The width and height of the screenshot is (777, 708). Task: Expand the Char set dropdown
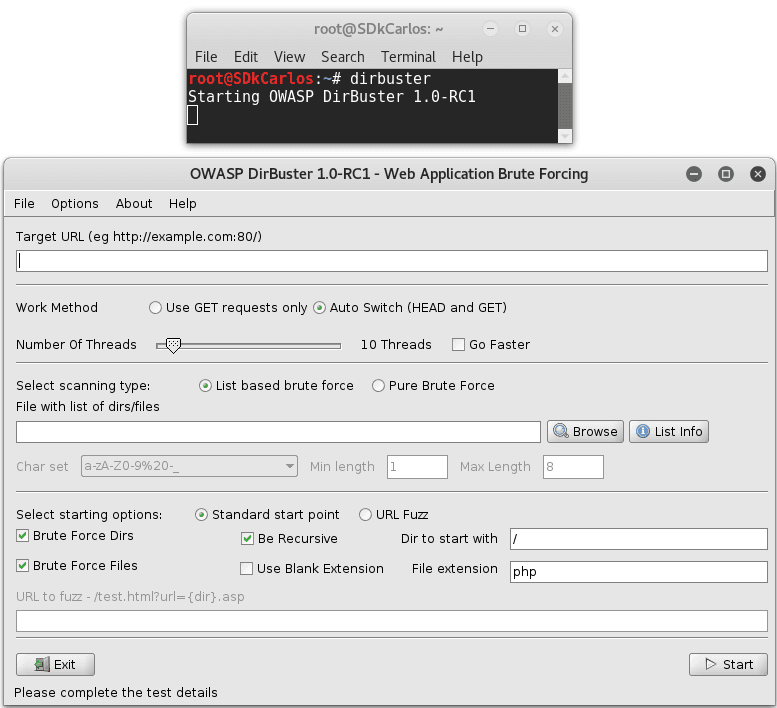[x=290, y=466]
